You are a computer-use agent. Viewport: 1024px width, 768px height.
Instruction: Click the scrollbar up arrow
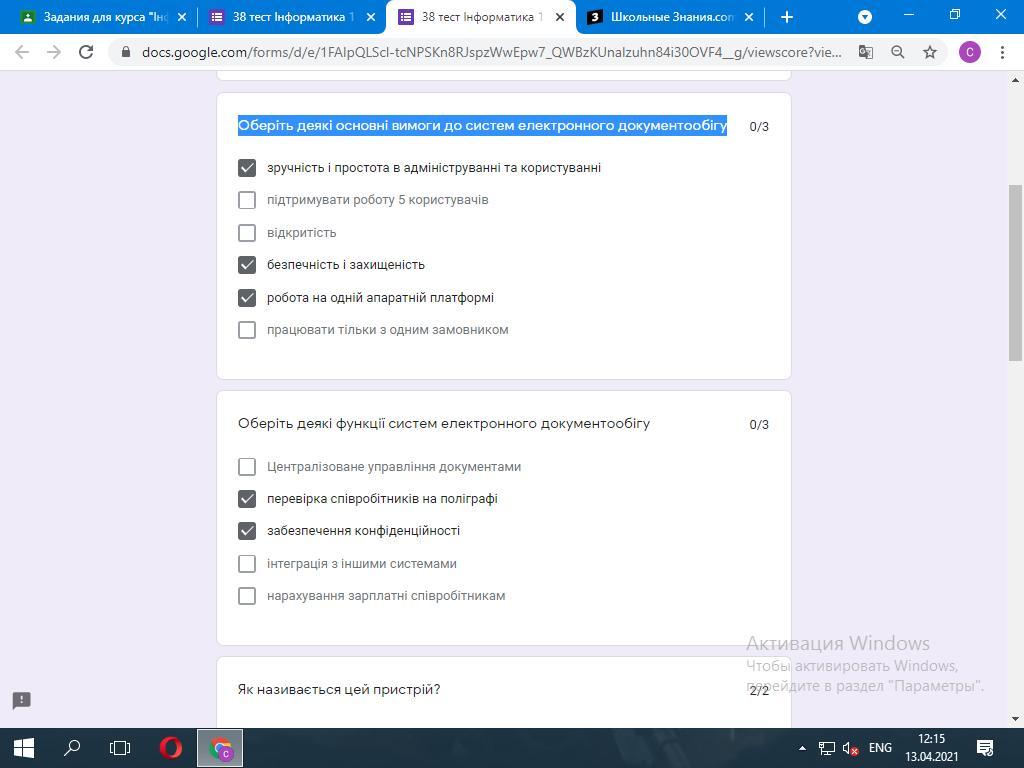(1015, 80)
